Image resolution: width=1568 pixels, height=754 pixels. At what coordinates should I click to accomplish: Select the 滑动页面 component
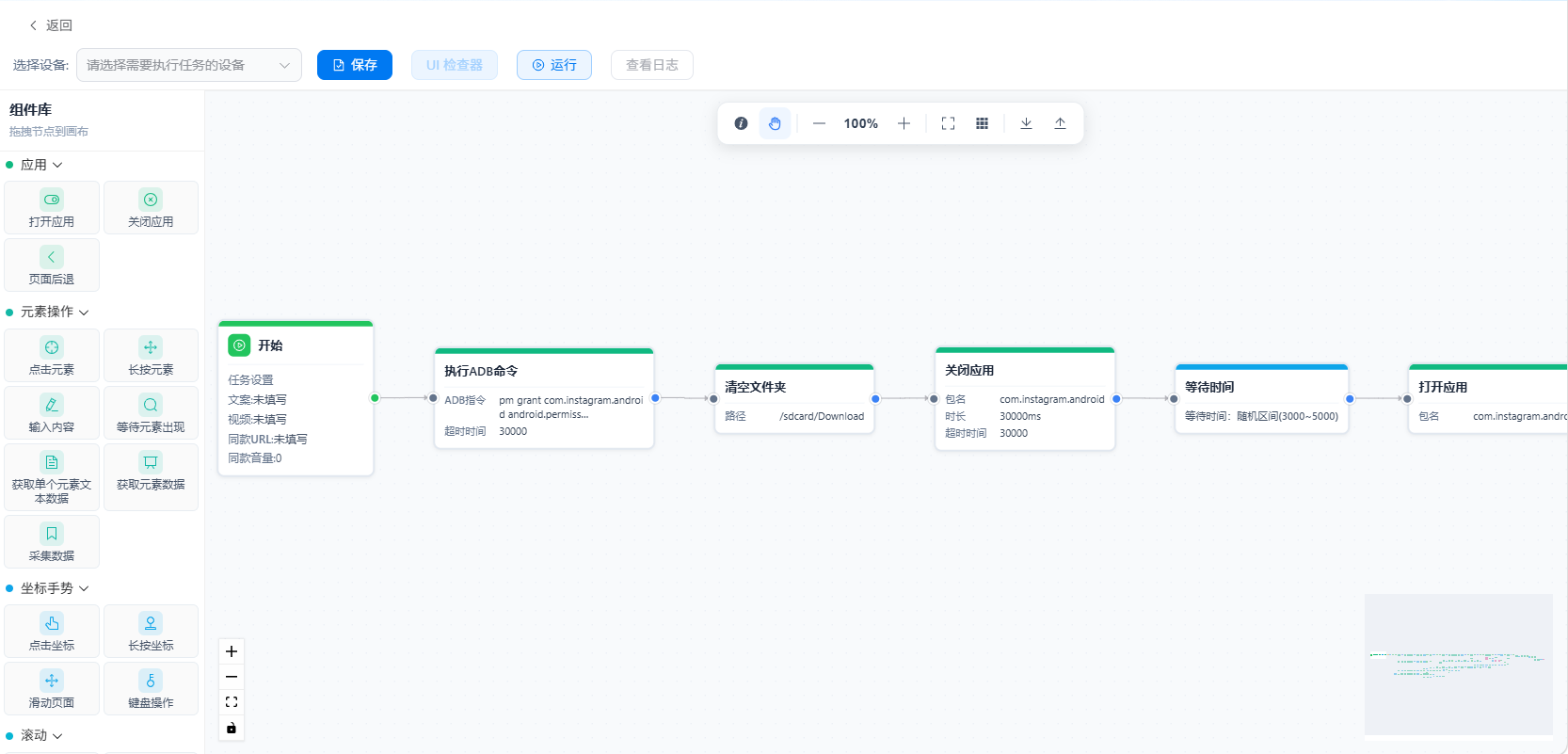click(x=52, y=688)
